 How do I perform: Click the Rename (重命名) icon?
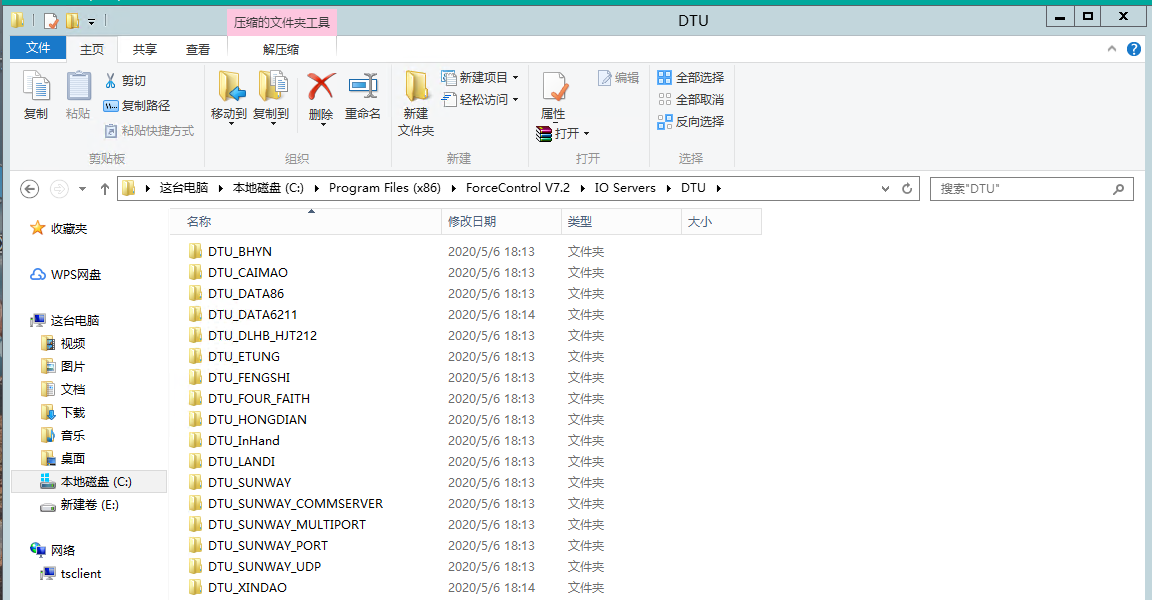pos(362,88)
